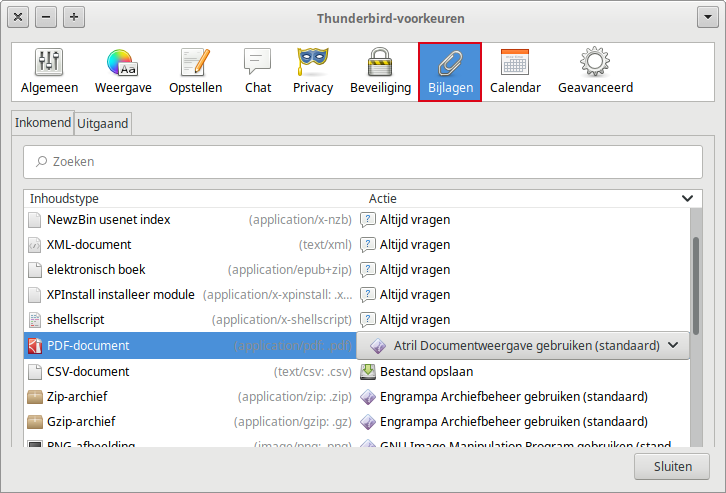Viewport: 726px width, 493px height.
Task: Select the Bijlagen paperclip pane
Action: (x=450, y=72)
